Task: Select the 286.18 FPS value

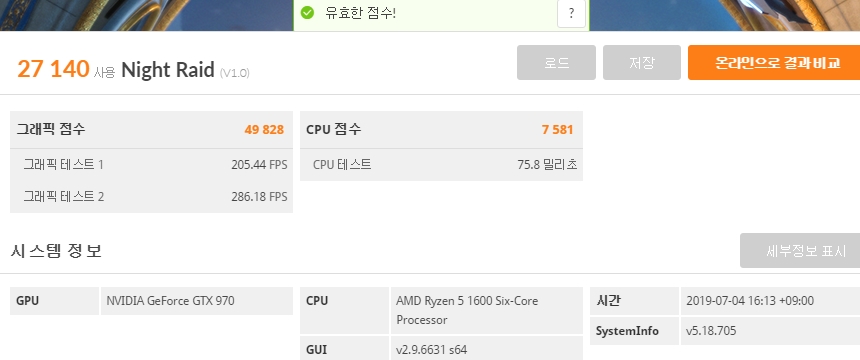Action: coord(259,196)
